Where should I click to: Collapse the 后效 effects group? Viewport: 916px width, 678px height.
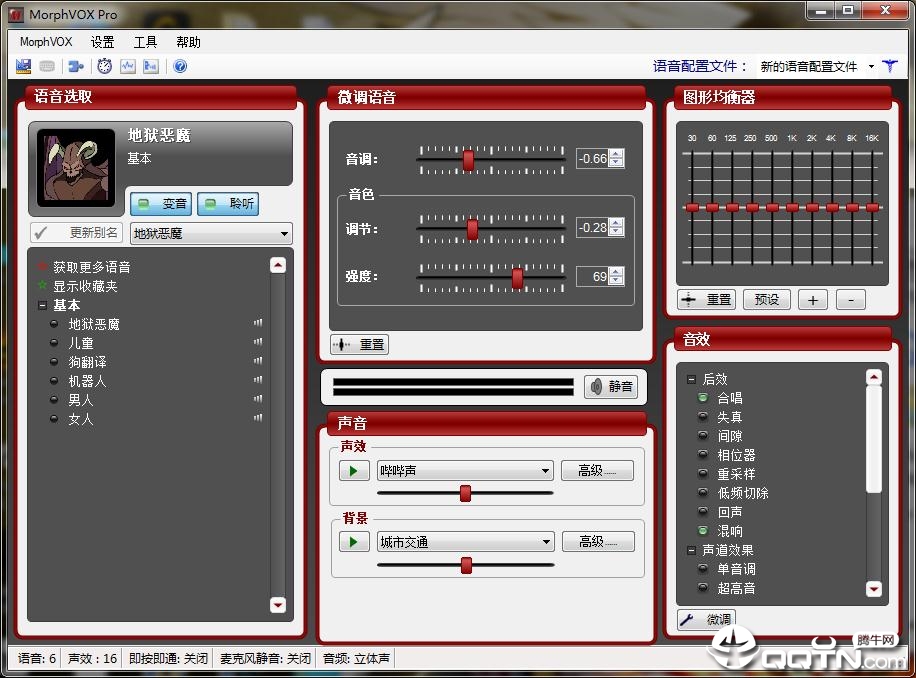pyautogui.click(x=691, y=380)
